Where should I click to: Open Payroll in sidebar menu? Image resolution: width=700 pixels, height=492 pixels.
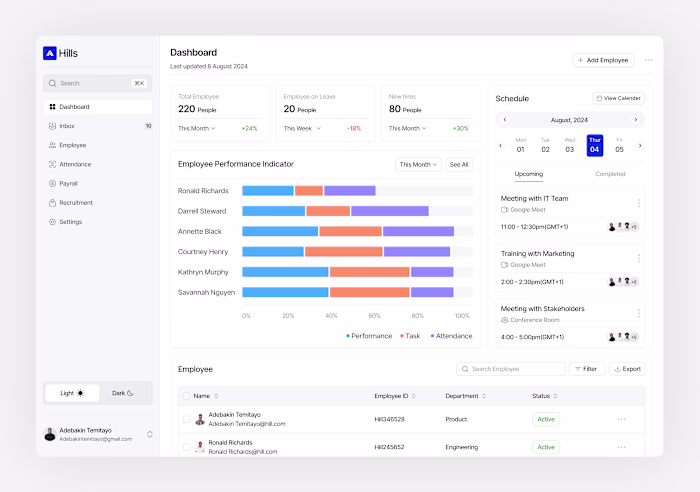coord(98,183)
